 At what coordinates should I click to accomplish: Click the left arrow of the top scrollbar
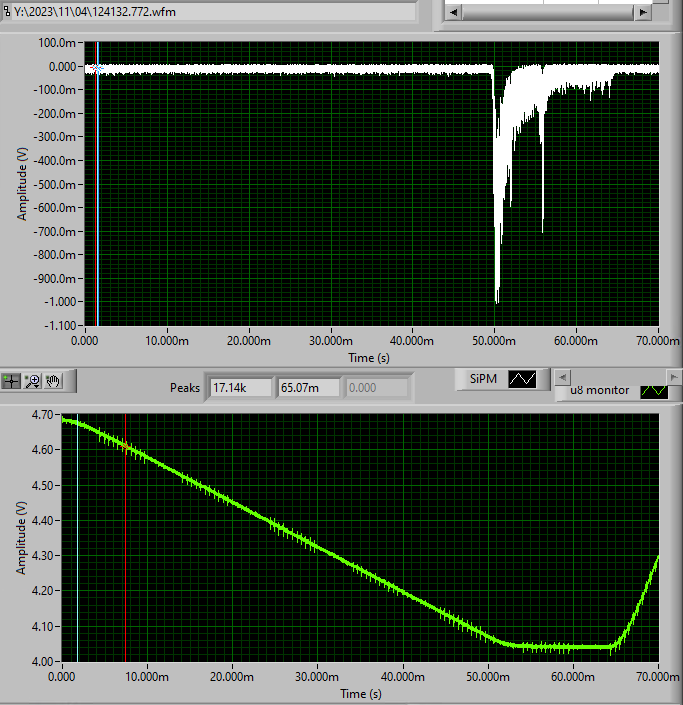(453, 12)
